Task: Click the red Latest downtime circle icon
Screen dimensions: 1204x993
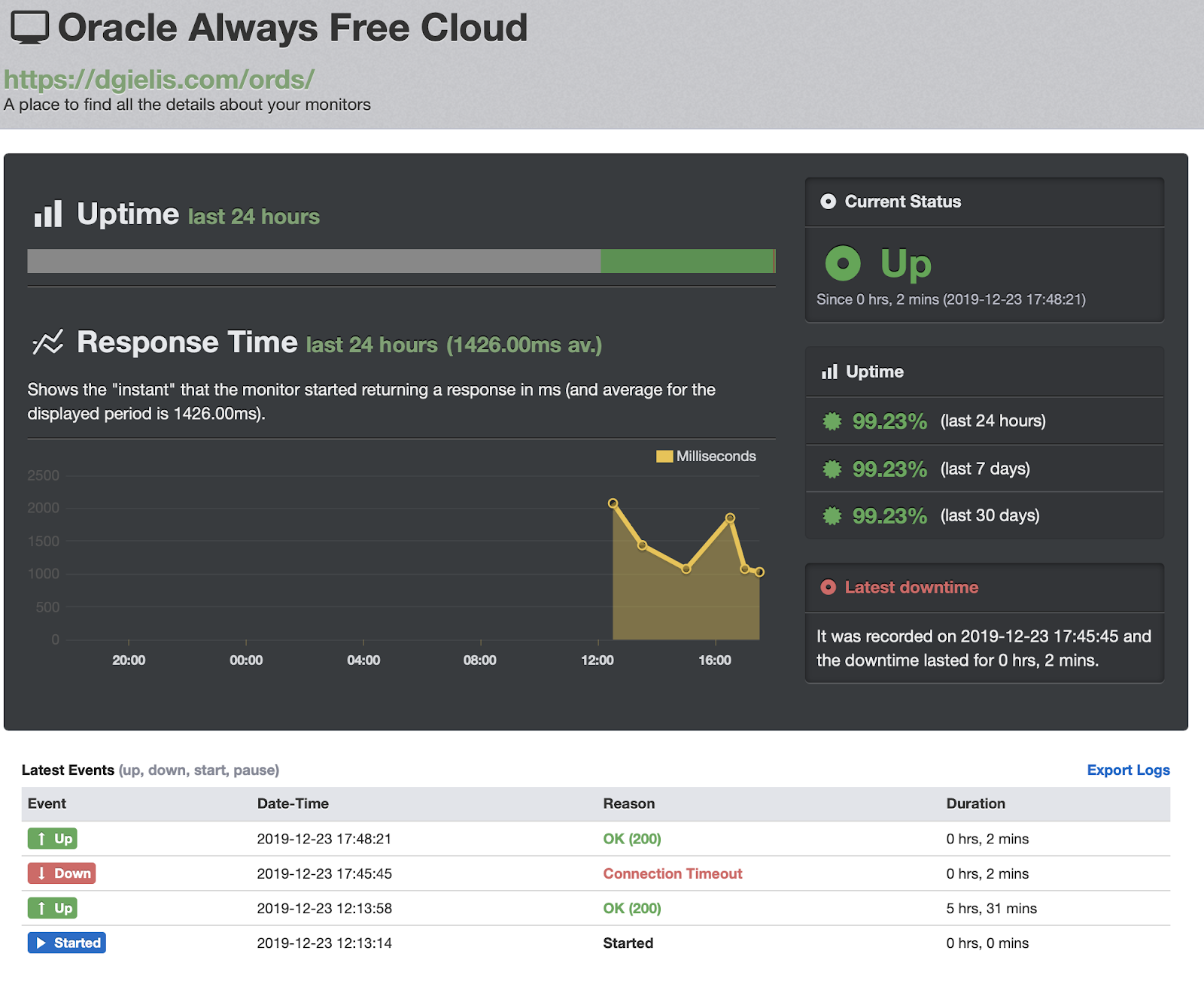Action: point(828,588)
